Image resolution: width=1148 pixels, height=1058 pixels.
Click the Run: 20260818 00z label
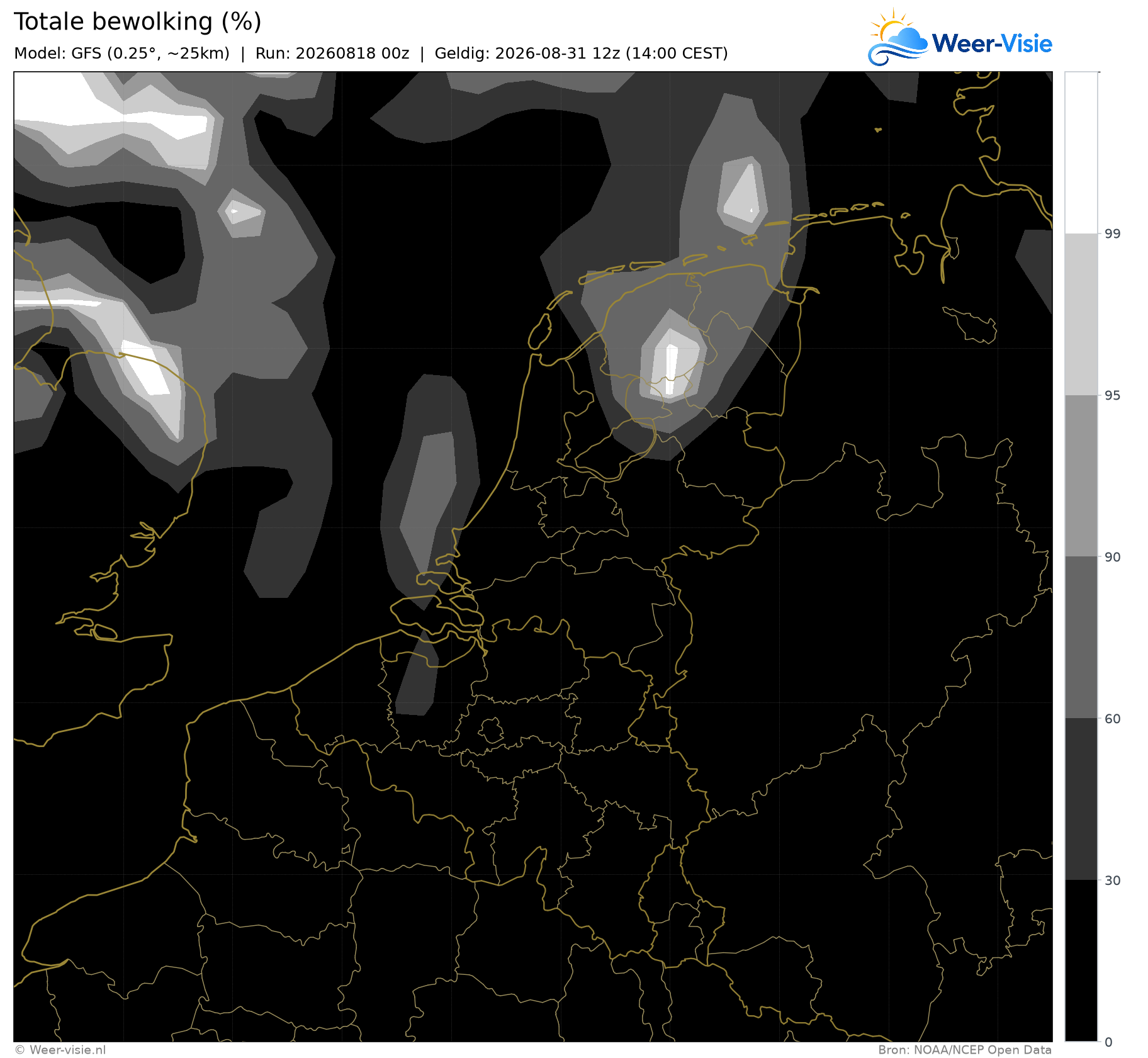[x=332, y=53]
